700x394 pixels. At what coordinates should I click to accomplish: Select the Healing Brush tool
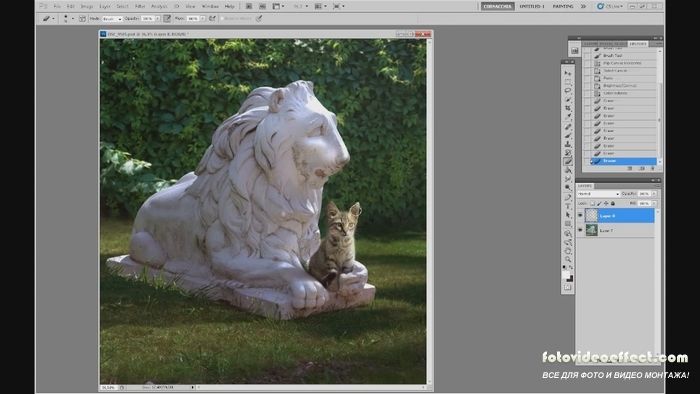pyautogui.click(x=568, y=127)
